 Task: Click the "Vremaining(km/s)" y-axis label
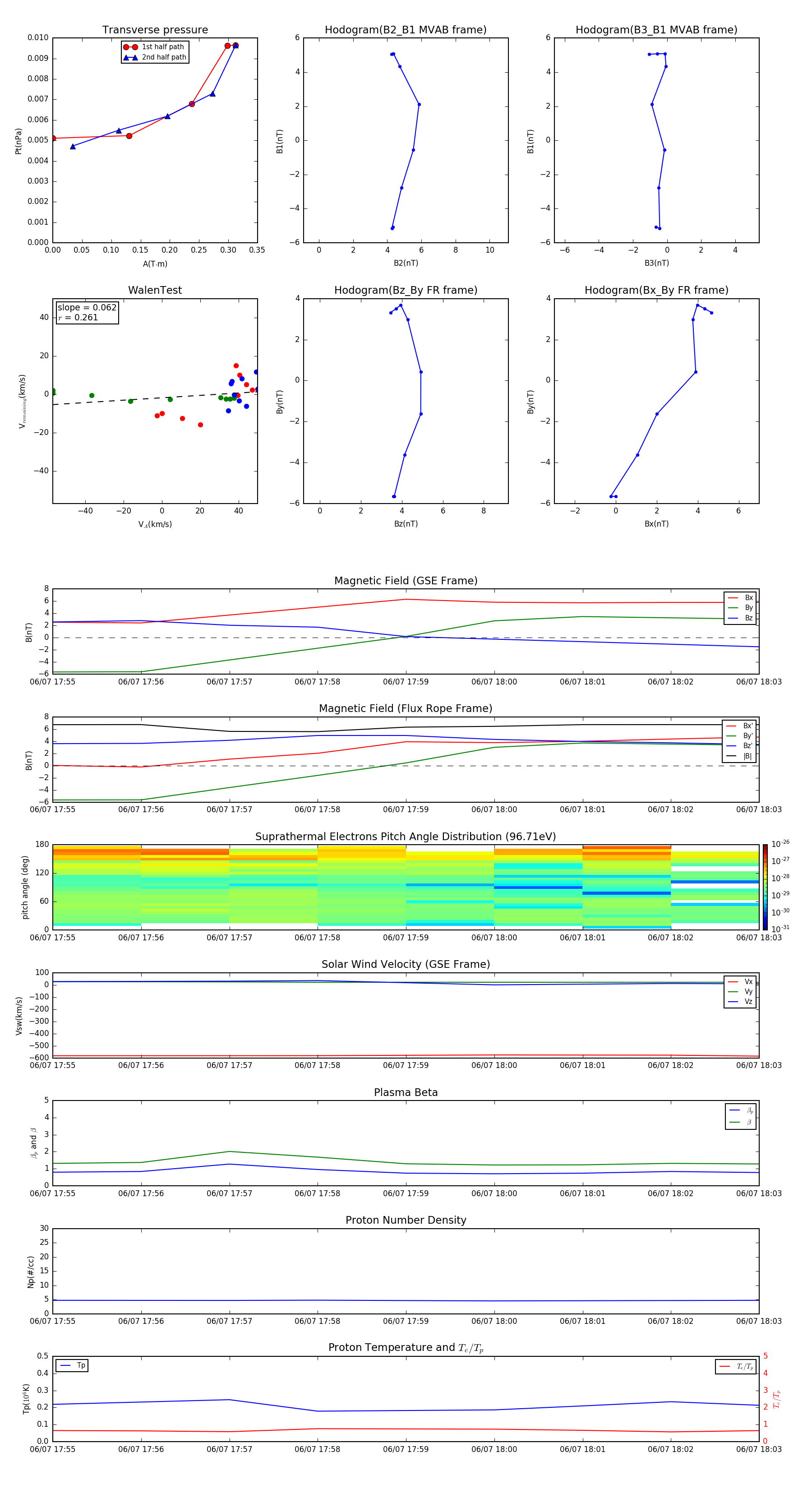pos(22,401)
